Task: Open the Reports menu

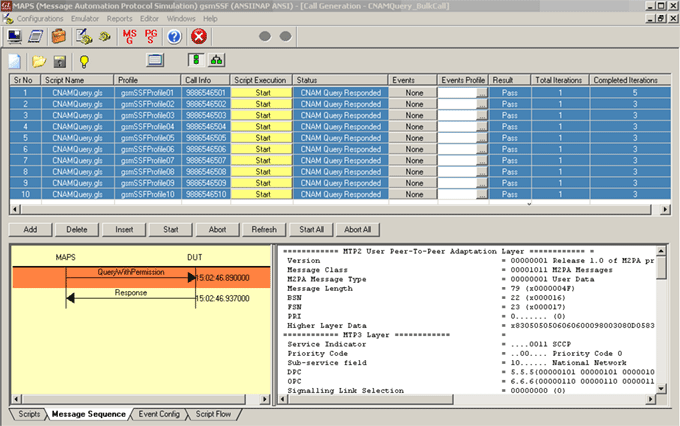Action: pyautogui.click(x=119, y=18)
